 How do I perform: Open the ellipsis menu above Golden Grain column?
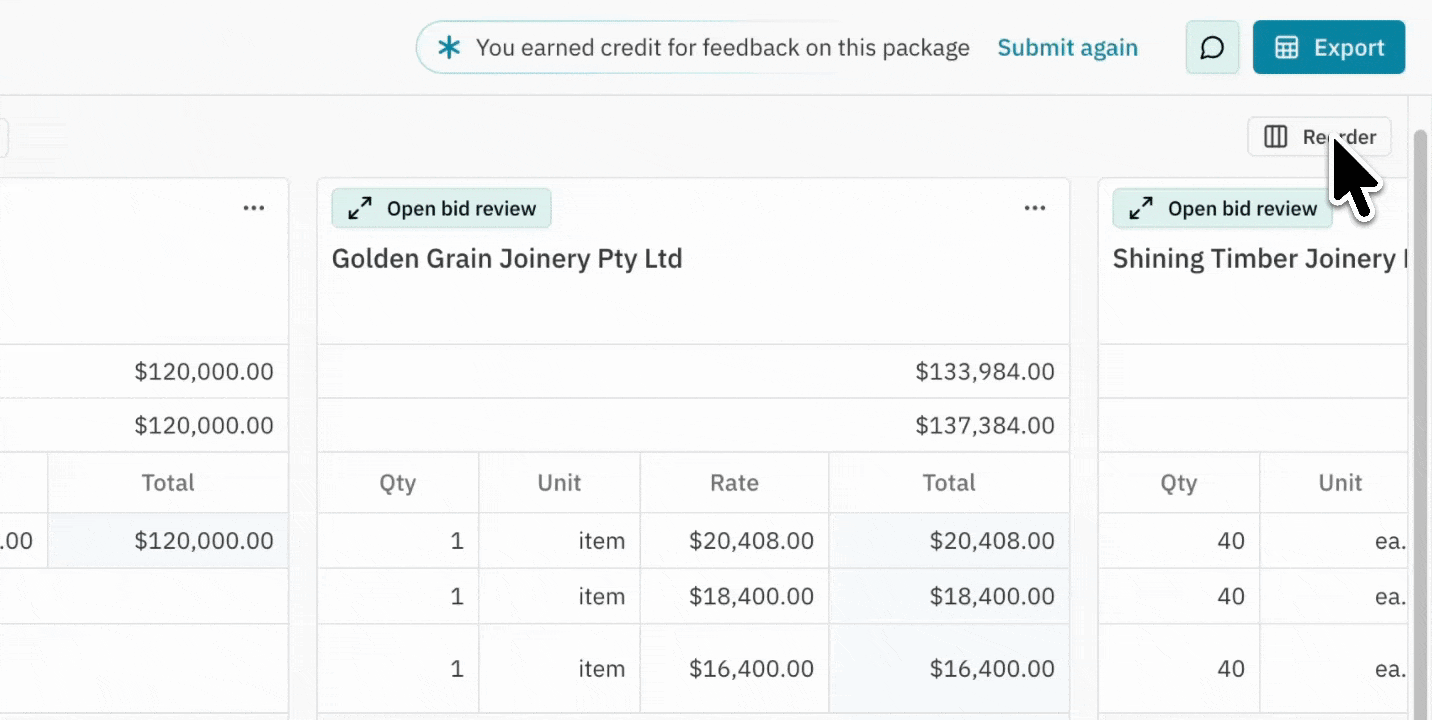click(1035, 208)
